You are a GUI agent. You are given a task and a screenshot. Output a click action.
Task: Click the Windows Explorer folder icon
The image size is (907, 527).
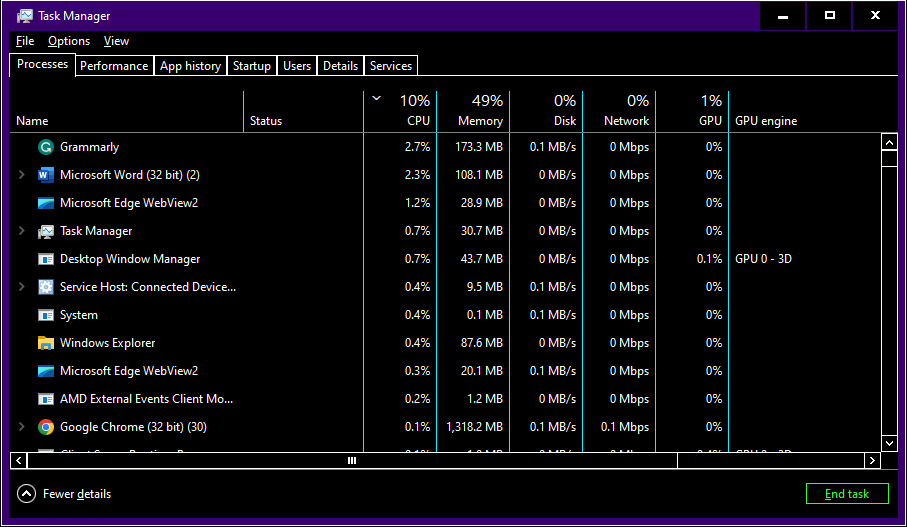[x=46, y=343]
